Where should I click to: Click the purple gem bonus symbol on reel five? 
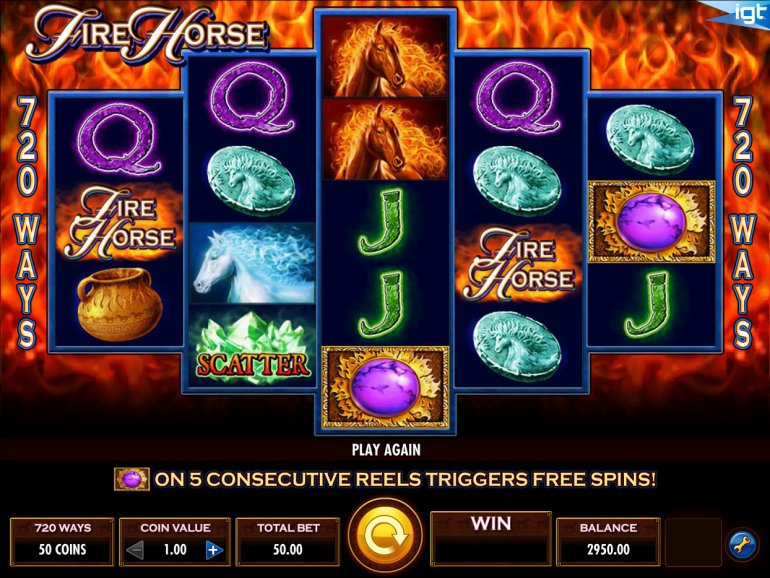point(652,222)
